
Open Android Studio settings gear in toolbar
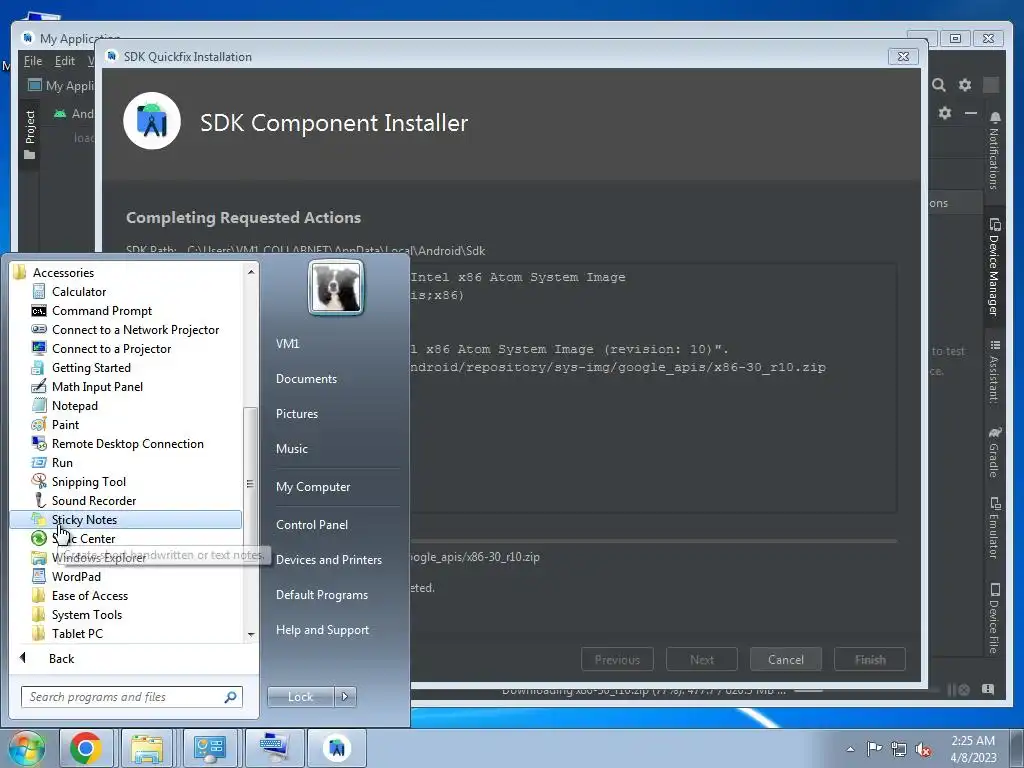[x=965, y=85]
